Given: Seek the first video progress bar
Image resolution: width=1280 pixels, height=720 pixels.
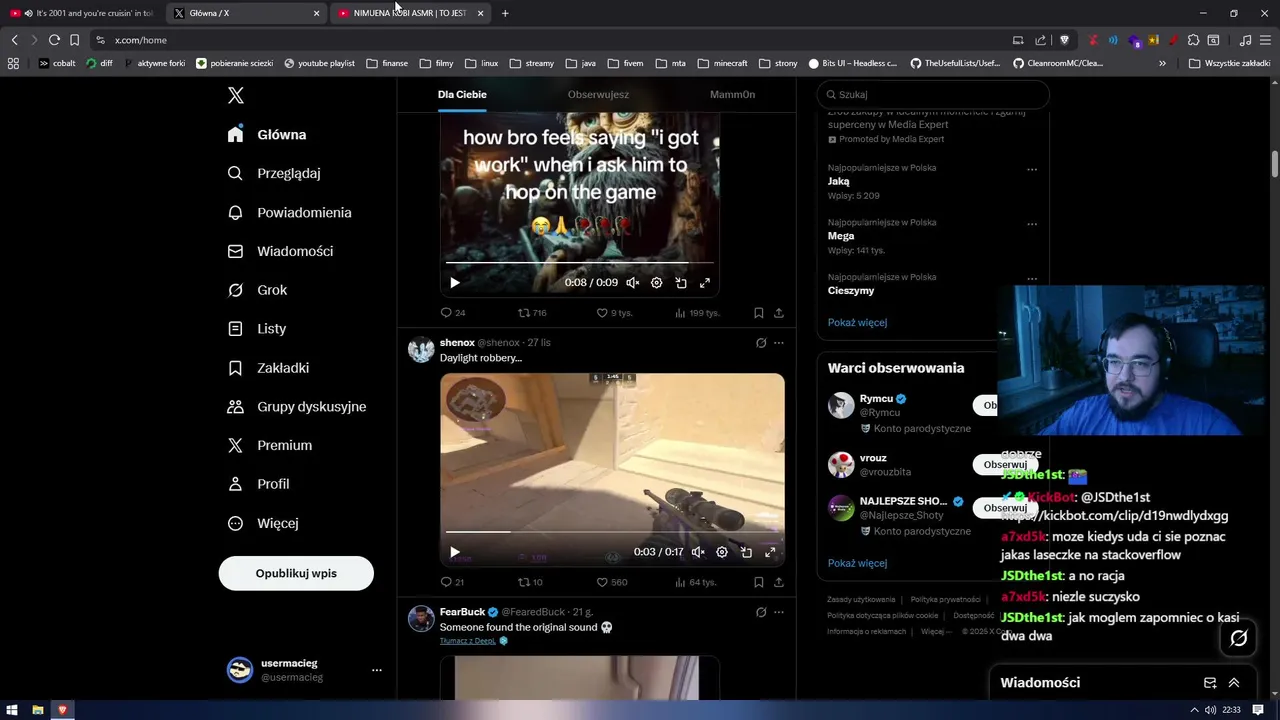Looking at the screenshot, I should [x=579, y=263].
